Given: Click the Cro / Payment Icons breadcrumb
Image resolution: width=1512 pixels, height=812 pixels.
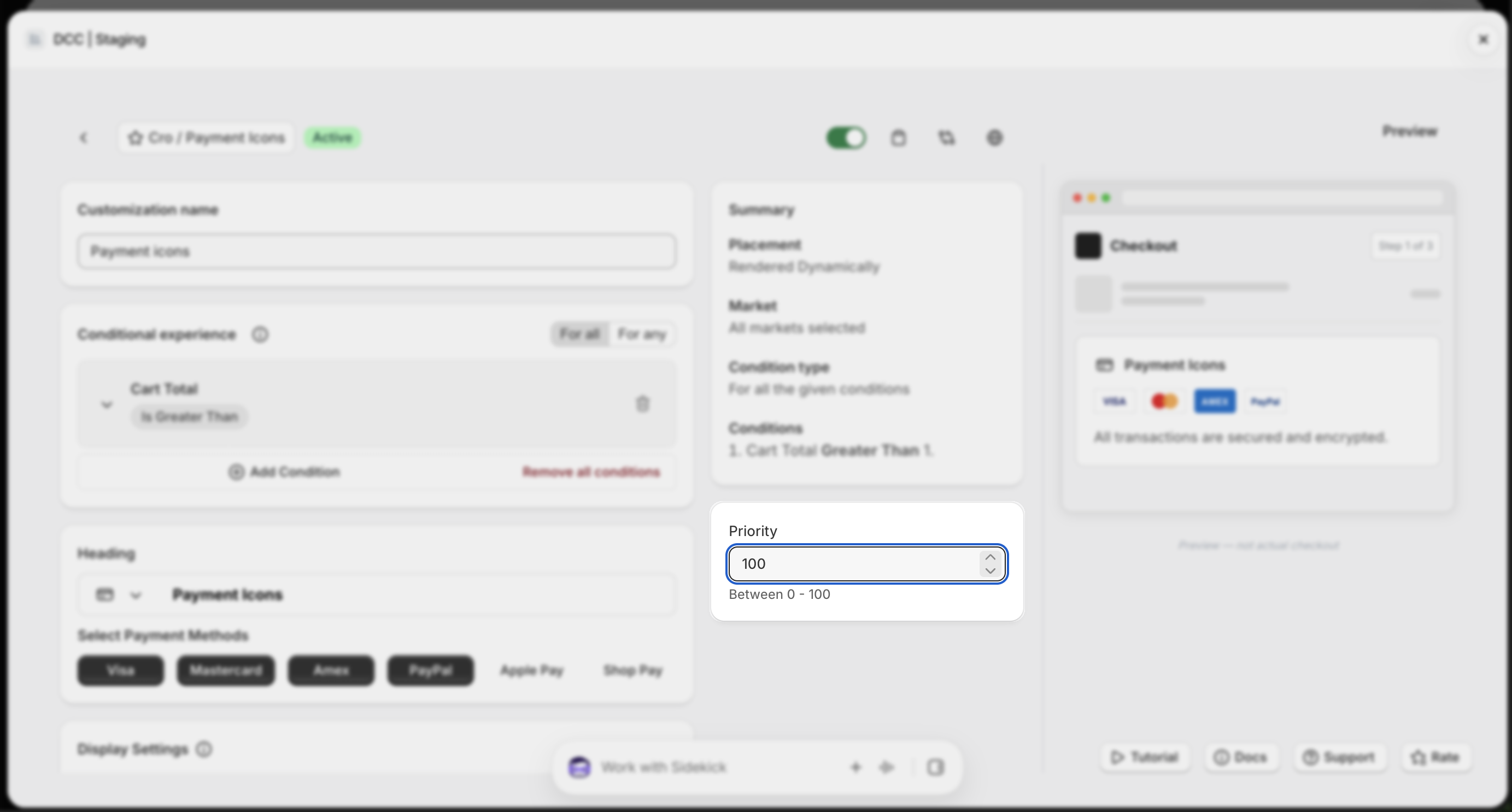Looking at the screenshot, I should [x=206, y=138].
